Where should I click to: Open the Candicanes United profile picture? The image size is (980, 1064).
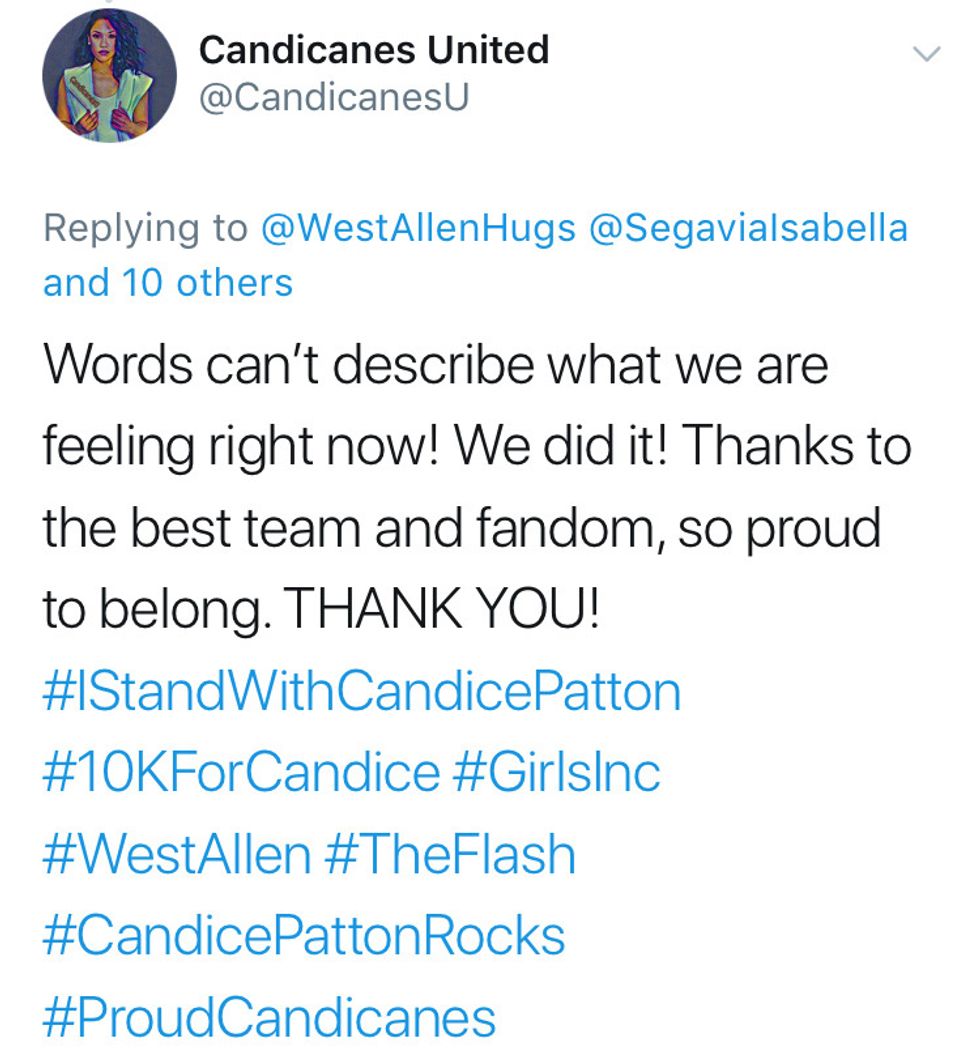109,76
